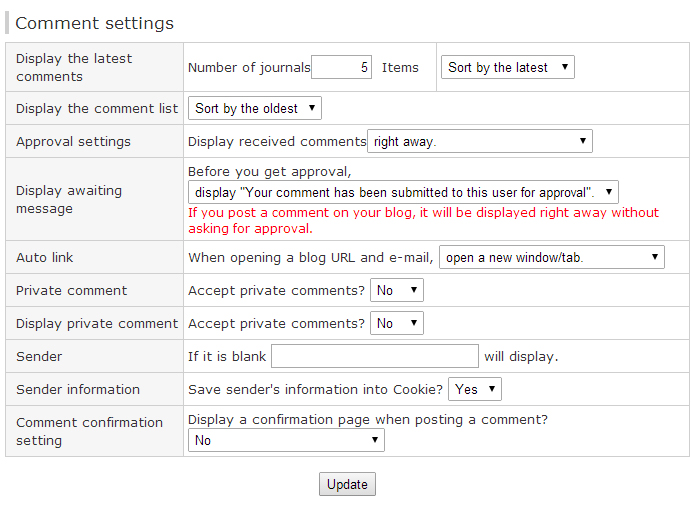Click the blank Sender name text field
This screenshot has height=507, width=691.
(375, 356)
